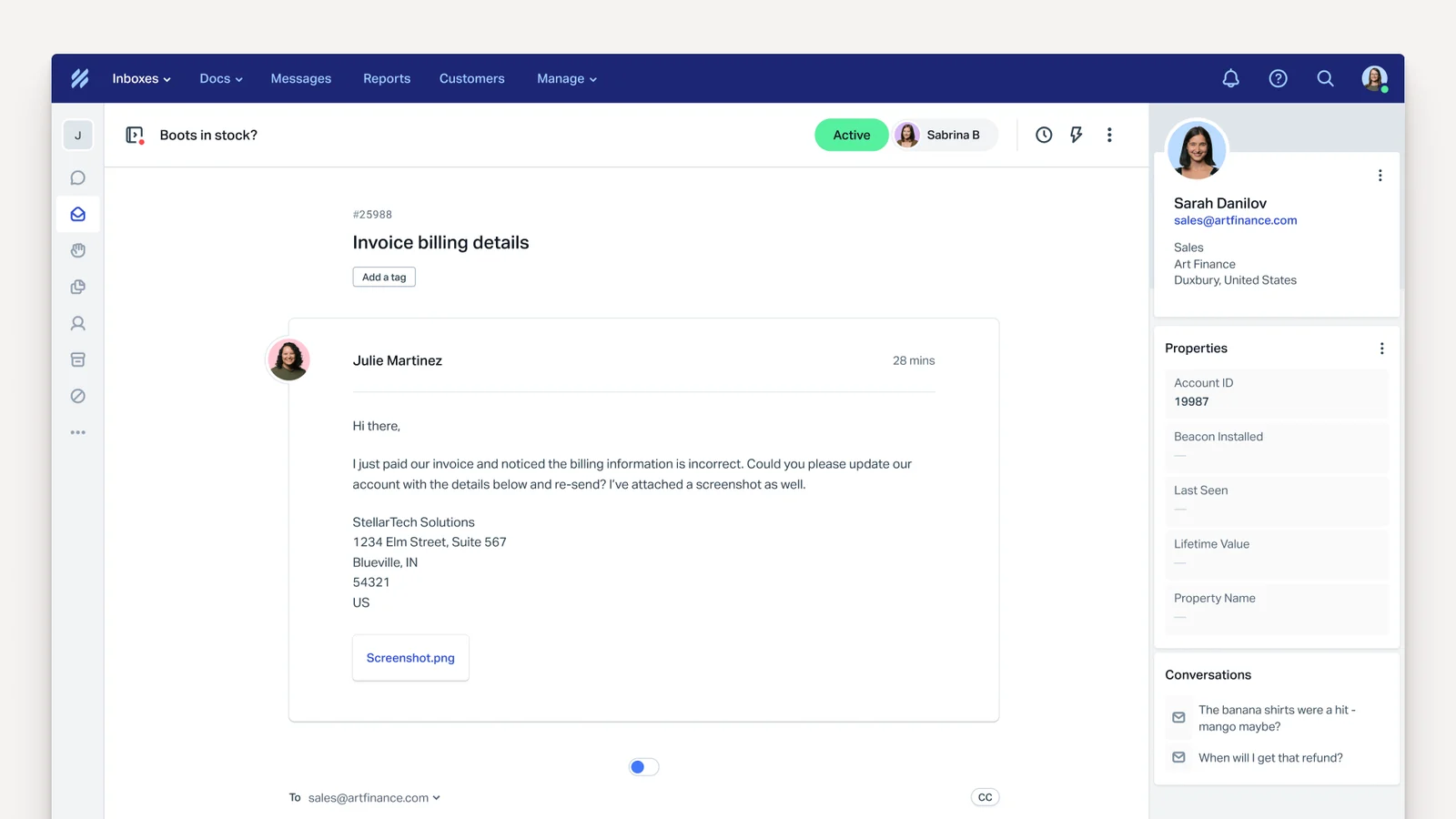Toggle the note/reply switch above the editor
Viewport: 1456px width, 819px height.
point(643,766)
